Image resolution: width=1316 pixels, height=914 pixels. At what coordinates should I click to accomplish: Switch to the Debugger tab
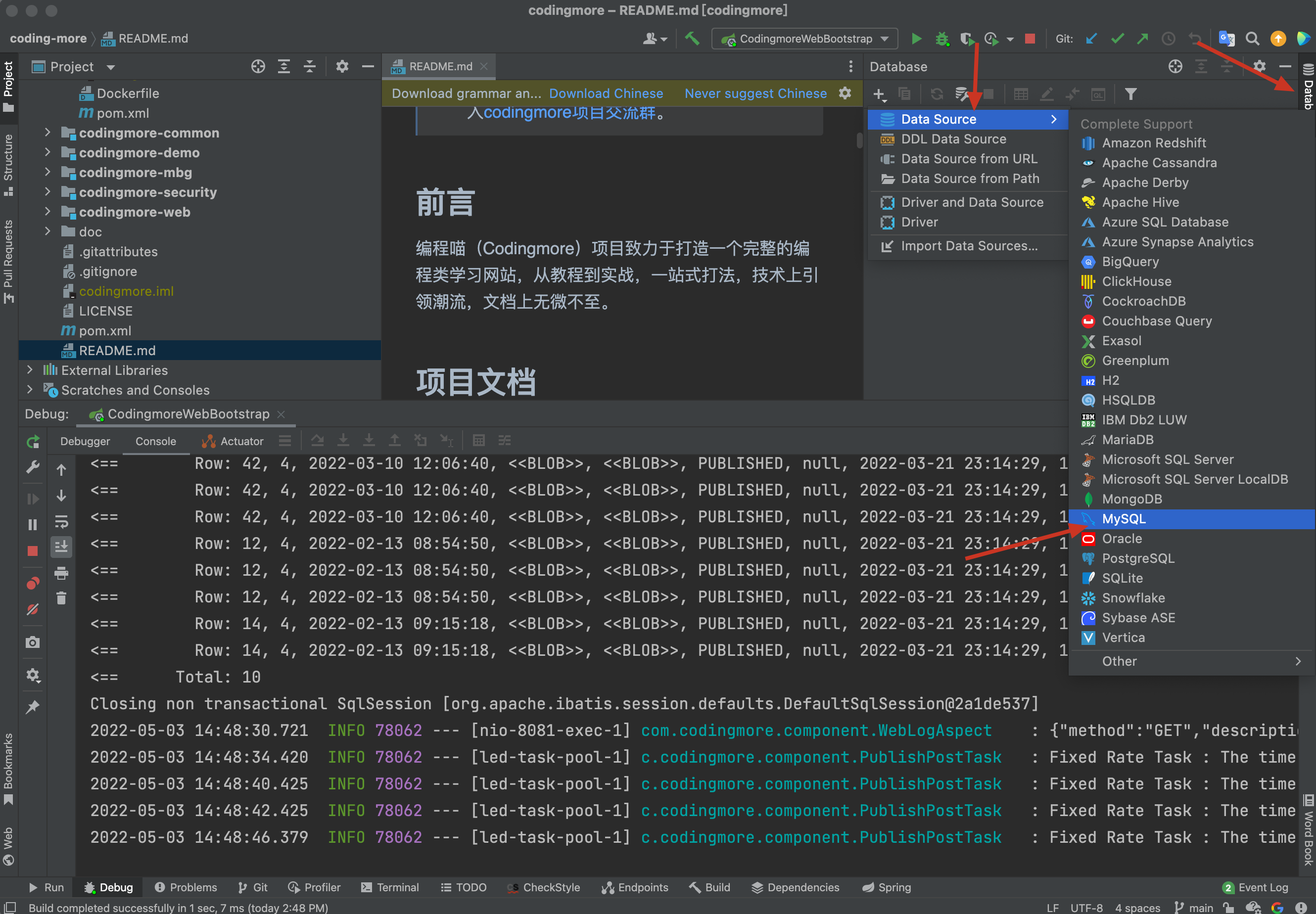click(x=85, y=441)
